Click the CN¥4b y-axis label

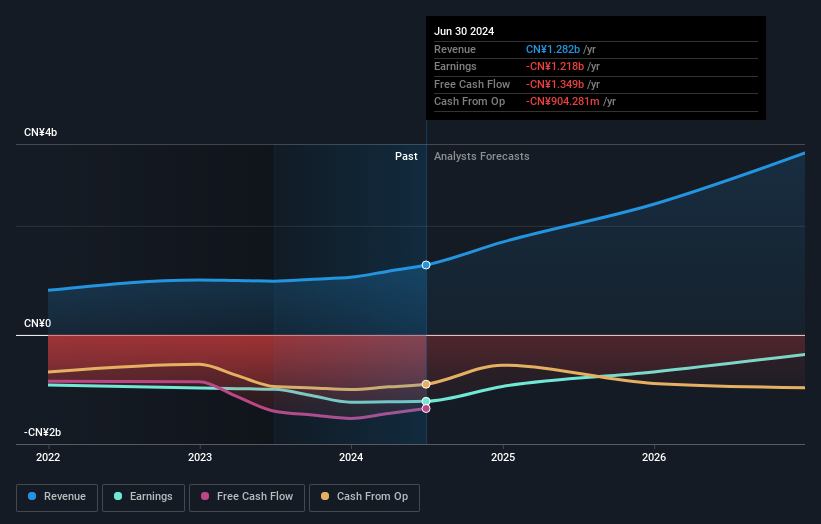coord(40,132)
